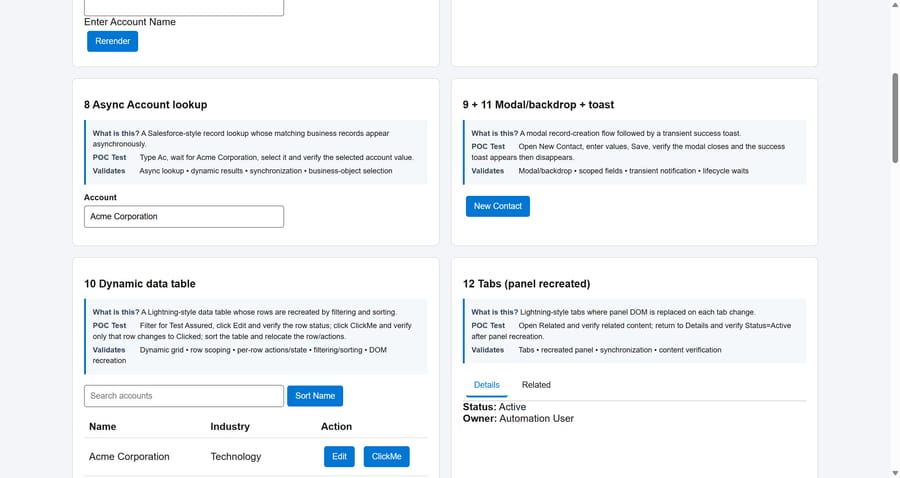Open the New Contact modal

pyautogui.click(x=498, y=206)
